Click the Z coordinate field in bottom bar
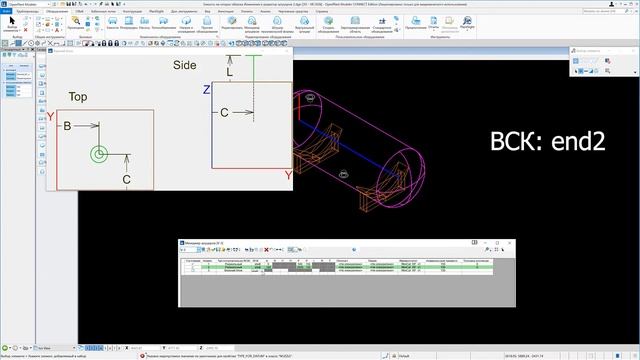 [x=219, y=348]
